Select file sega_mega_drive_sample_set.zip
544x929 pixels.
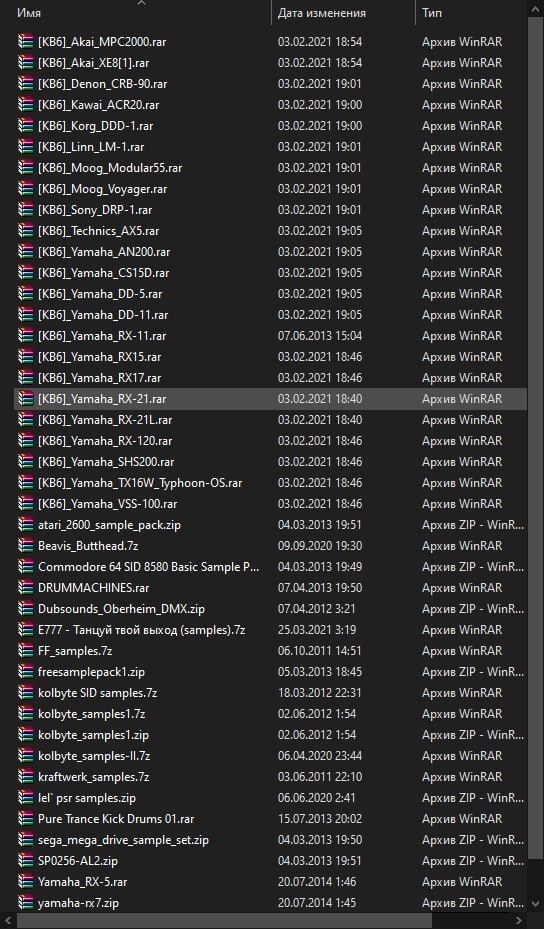coord(123,840)
